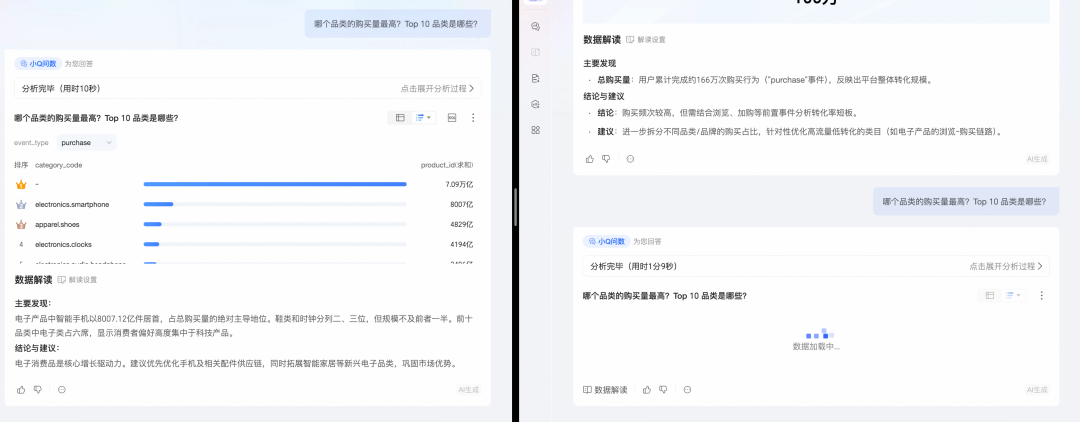The height and width of the screenshot is (422, 1080).
Task: Click the vertical split divider handle
Action: 515,207
